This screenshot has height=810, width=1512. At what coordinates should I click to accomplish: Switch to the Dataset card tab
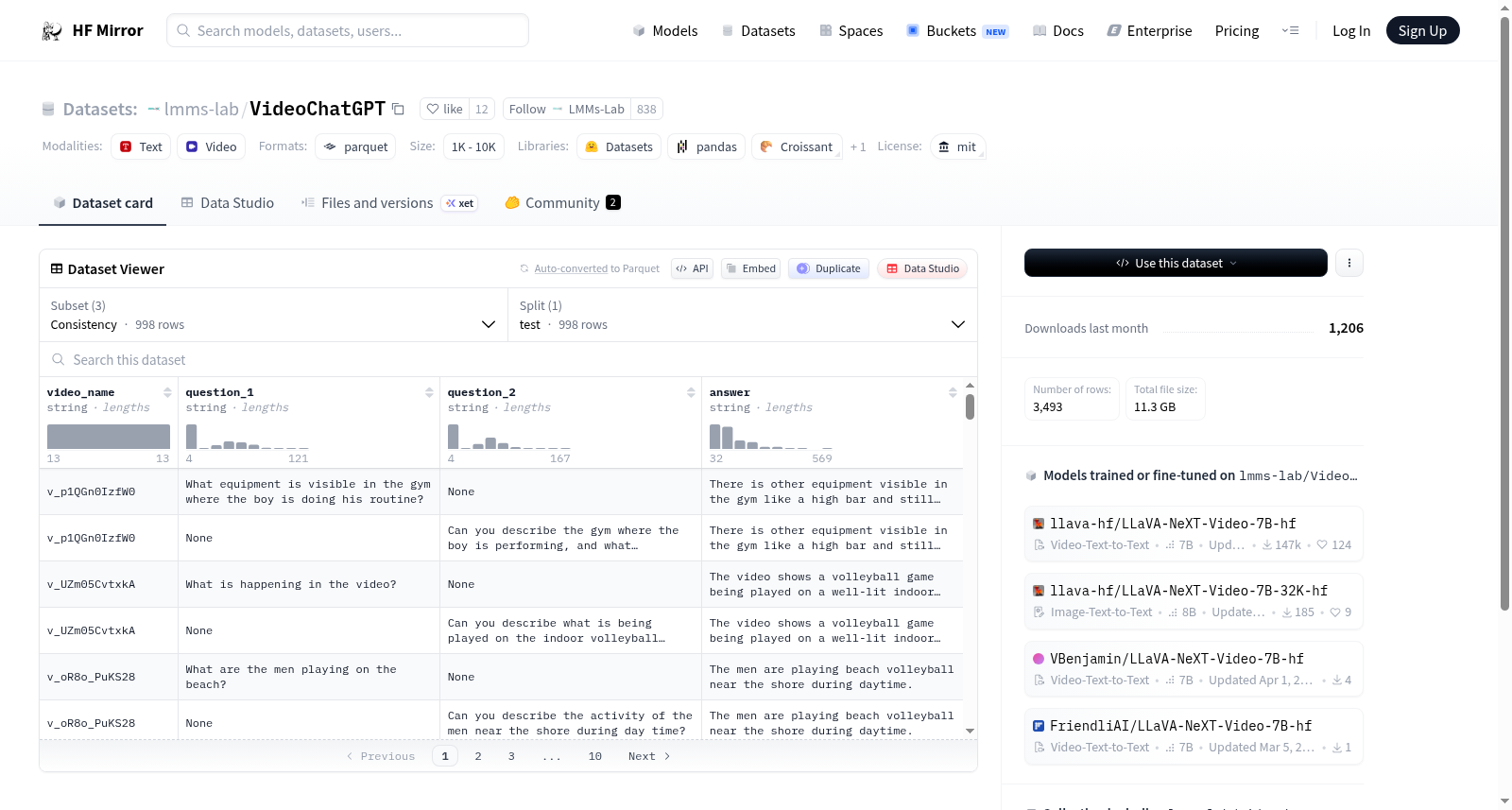point(102,203)
